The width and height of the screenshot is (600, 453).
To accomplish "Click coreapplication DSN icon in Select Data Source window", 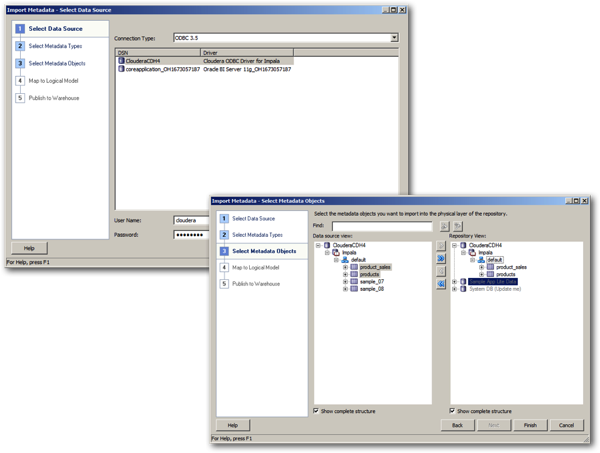I will (121, 69).
